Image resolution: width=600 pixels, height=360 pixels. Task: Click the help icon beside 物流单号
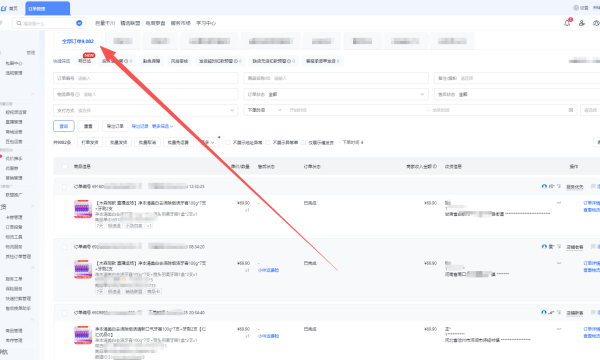(78, 94)
